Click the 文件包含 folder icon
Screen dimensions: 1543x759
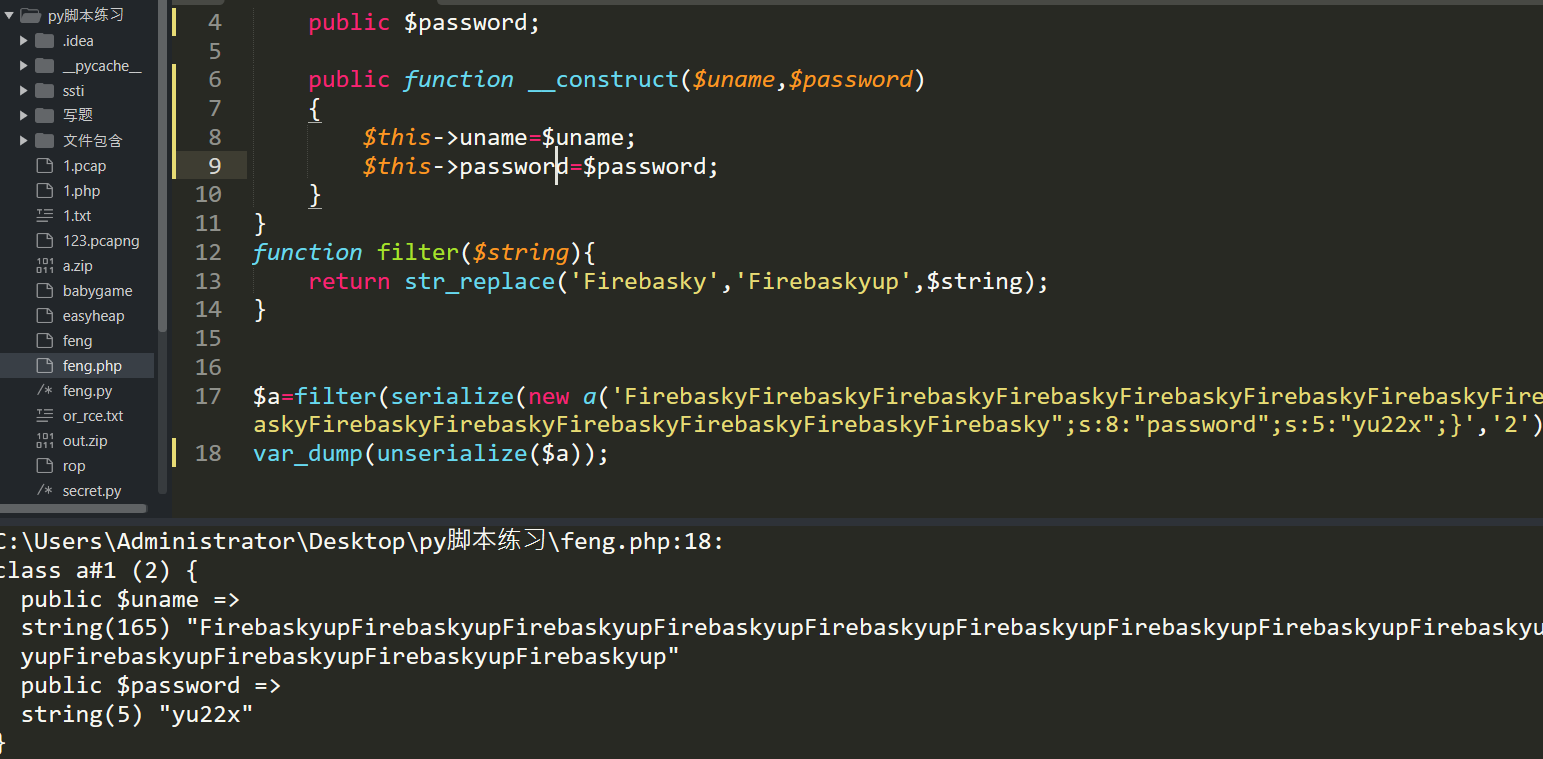(x=44, y=140)
